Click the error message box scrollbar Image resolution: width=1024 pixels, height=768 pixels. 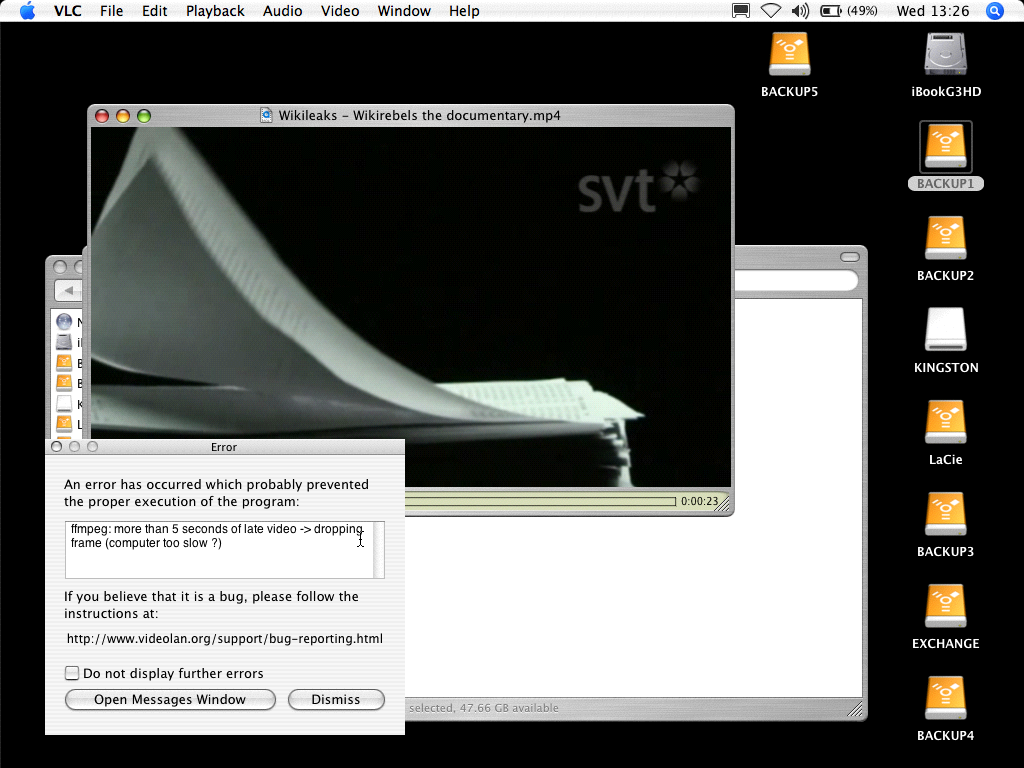coord(379,549)
